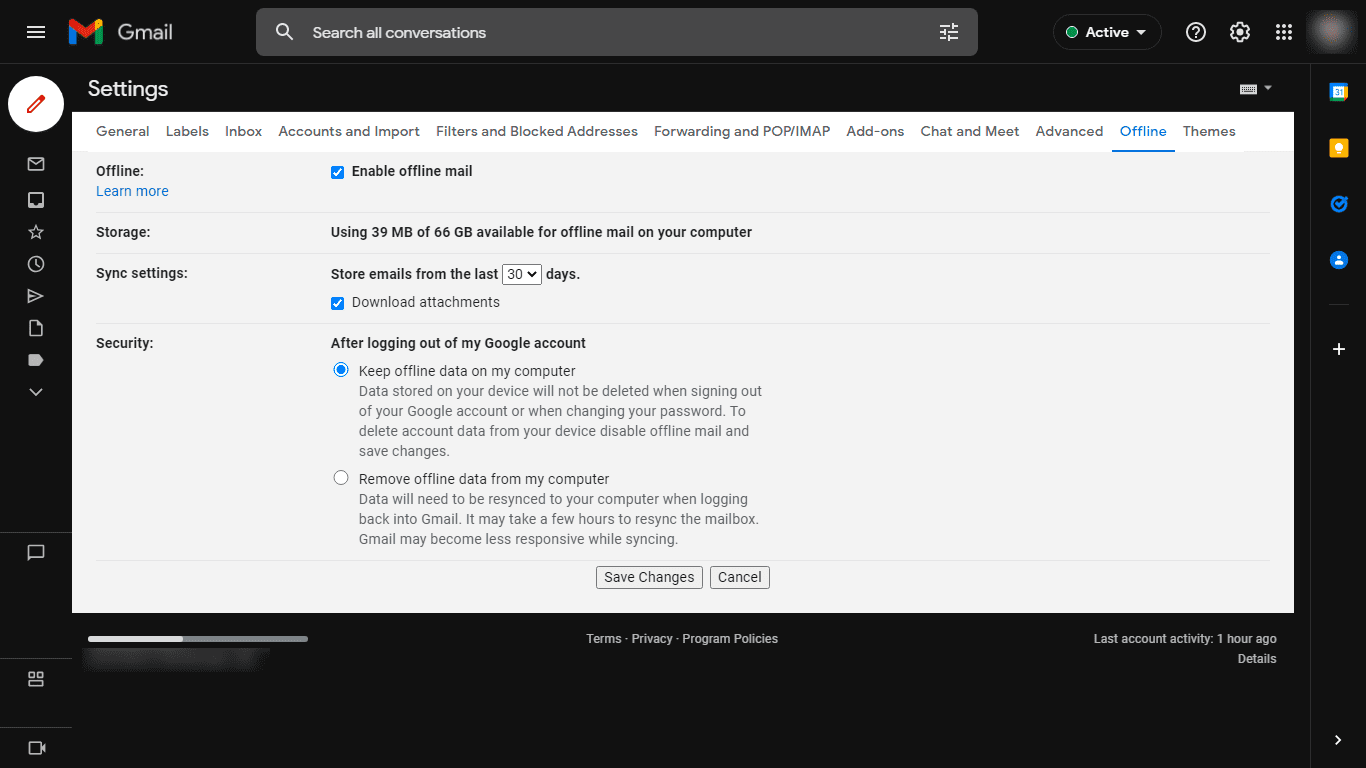The height and width of the screenshot is (768, 1366).
Task: Open the main menu hamburger icon
Action: coord(36,32)
